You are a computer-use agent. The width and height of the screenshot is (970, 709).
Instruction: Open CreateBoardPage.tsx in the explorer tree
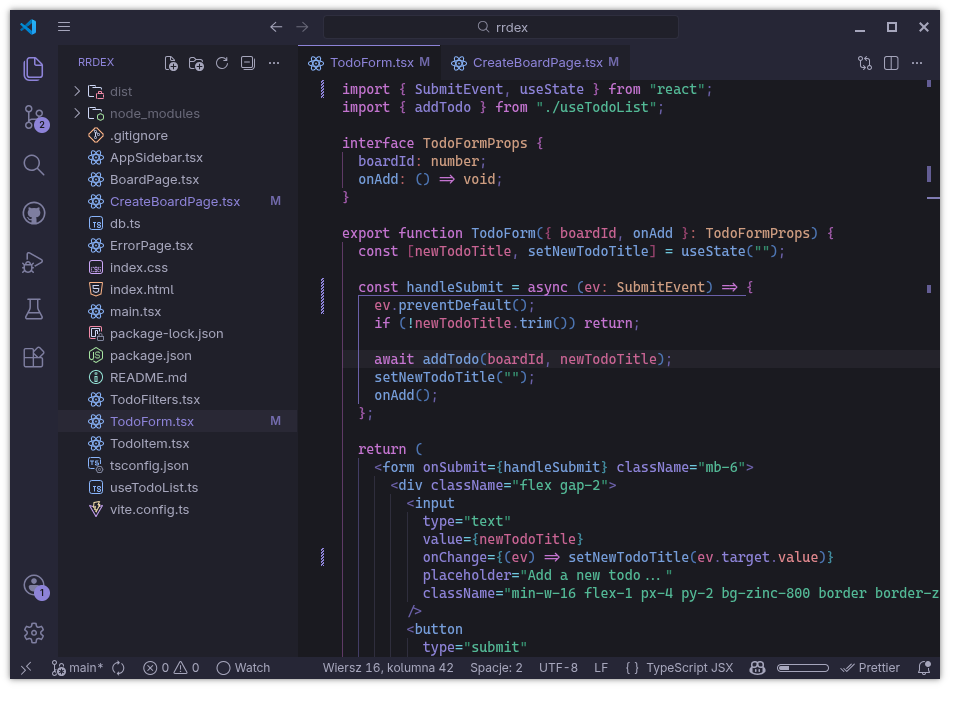pyautogui.click(x=178, y=202)
